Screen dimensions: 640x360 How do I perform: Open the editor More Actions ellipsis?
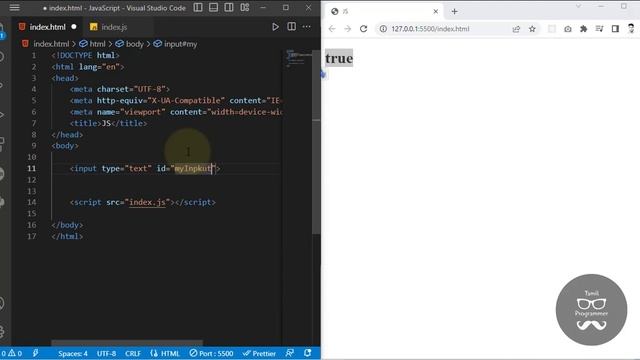click(307, 27)
